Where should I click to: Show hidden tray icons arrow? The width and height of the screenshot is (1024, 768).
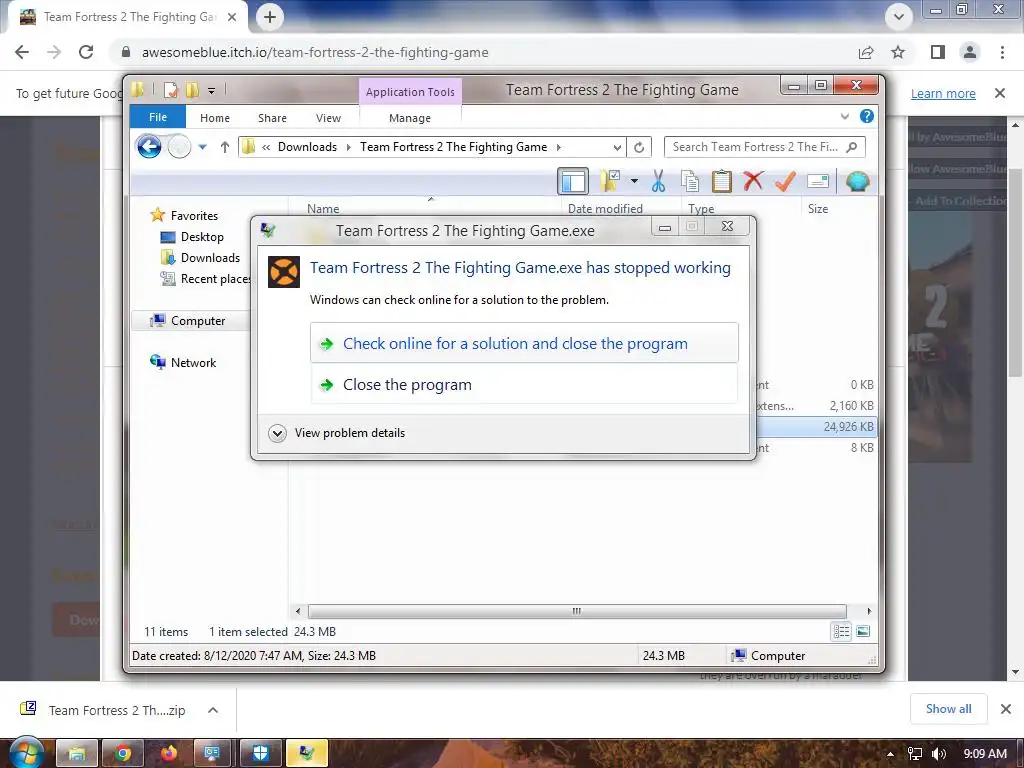[x=890, y=754]
